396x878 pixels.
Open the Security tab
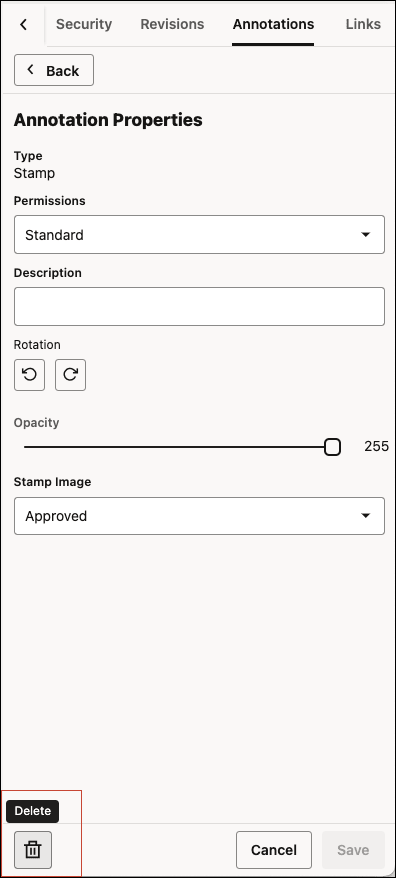[84, 24]
